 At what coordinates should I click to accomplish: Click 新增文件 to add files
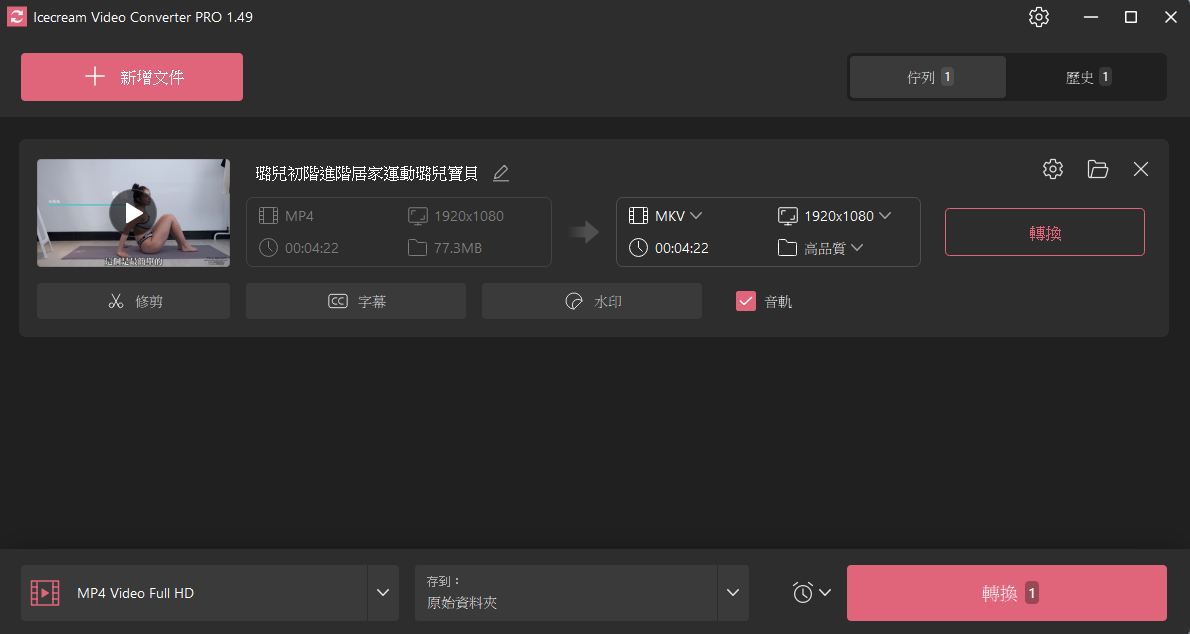[x=131, y=76]
